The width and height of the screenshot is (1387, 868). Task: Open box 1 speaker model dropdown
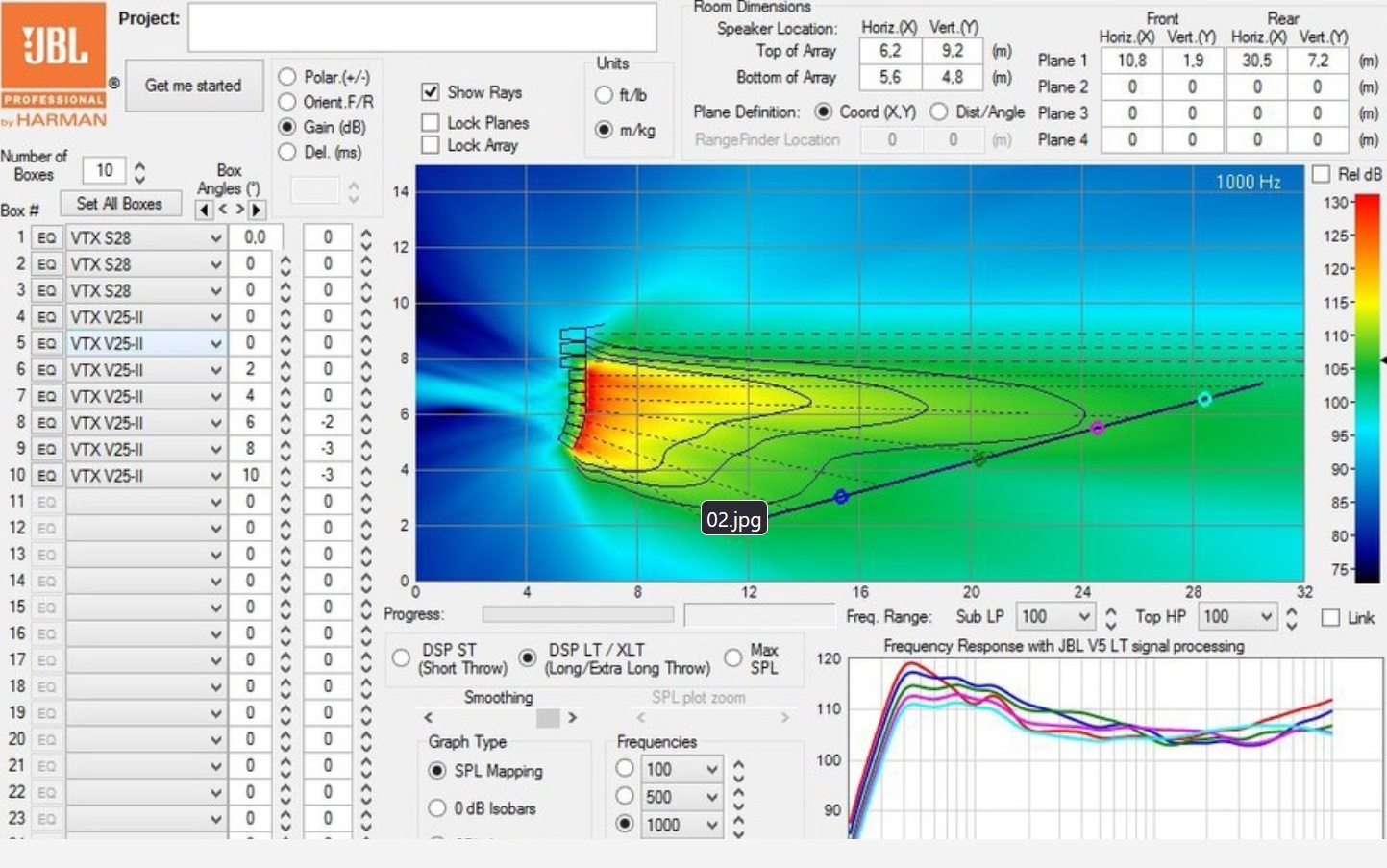146,237
